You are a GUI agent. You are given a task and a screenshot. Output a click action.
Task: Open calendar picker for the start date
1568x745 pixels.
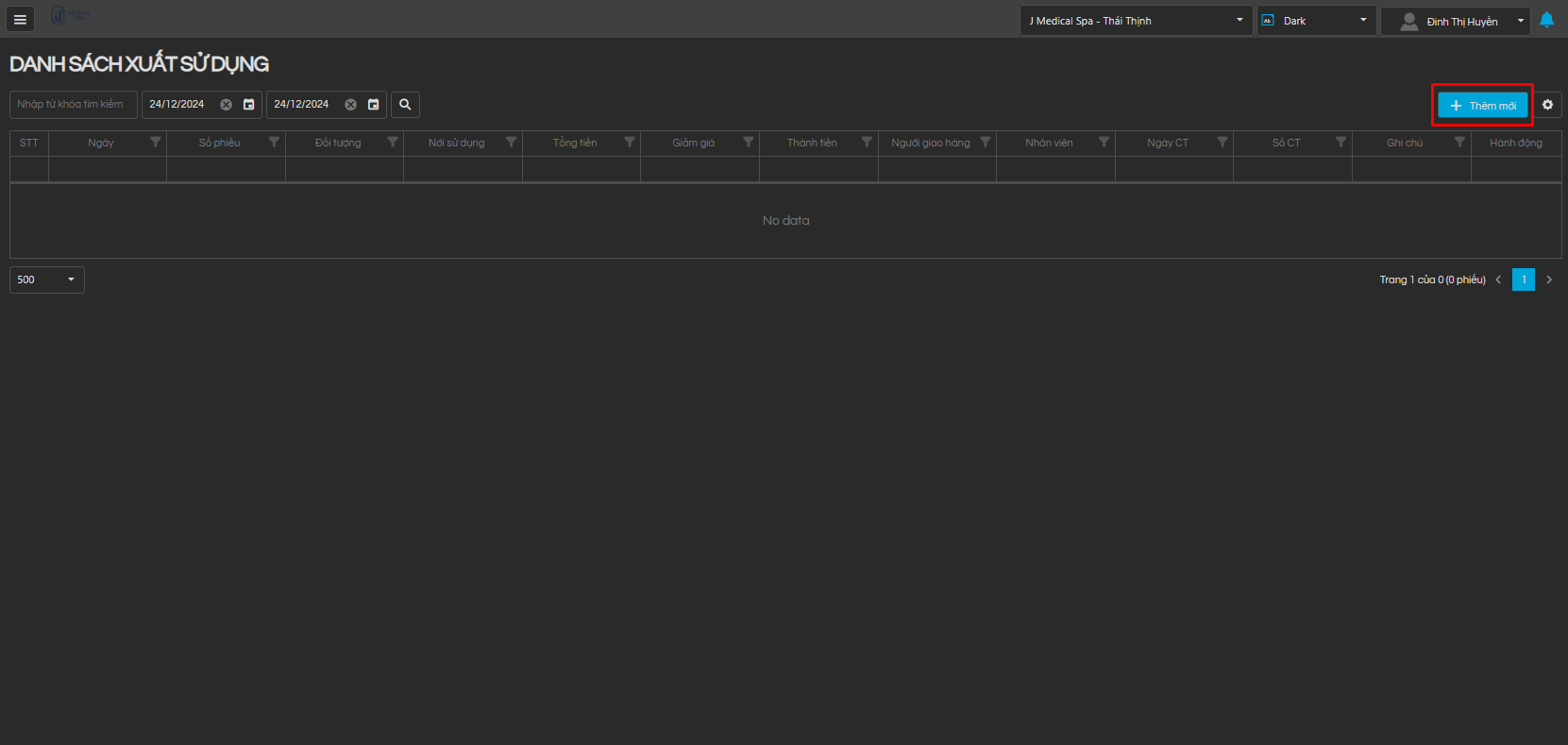point(249,105)
